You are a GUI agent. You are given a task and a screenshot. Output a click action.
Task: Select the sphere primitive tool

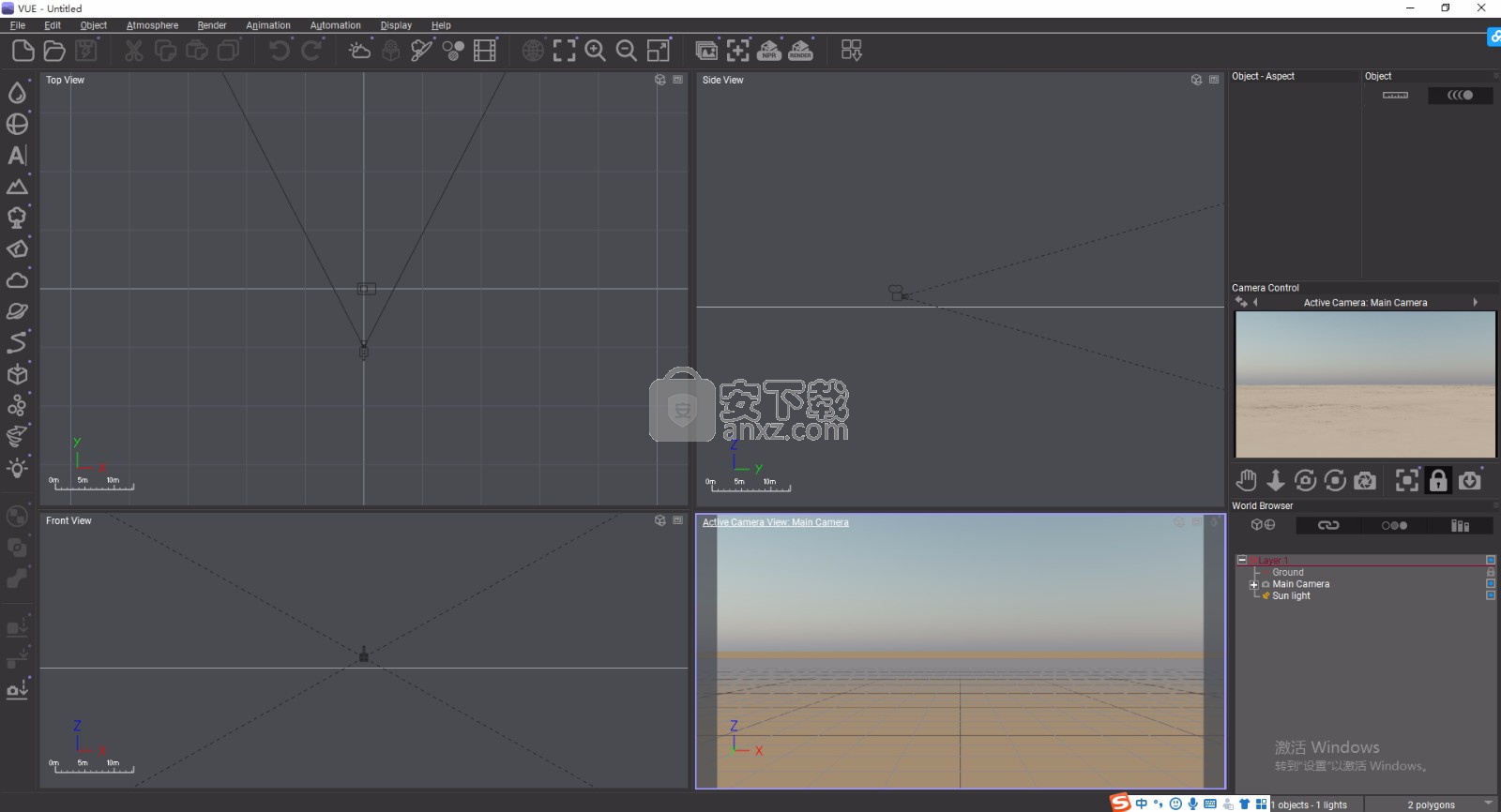pyautogui.click(x=17, y=124)
